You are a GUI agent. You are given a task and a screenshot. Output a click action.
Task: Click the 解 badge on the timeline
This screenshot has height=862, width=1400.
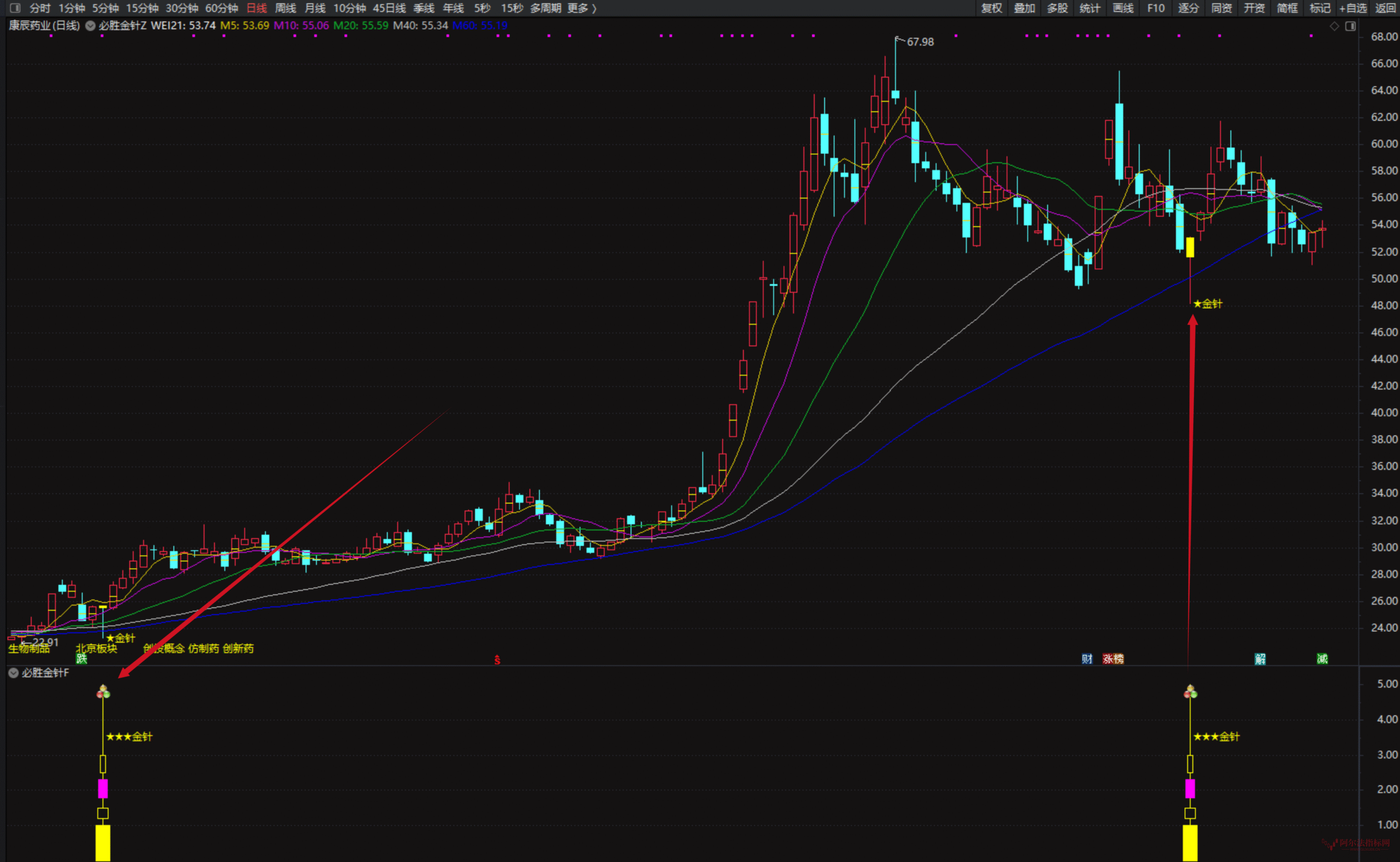(x=1261, y=659)
